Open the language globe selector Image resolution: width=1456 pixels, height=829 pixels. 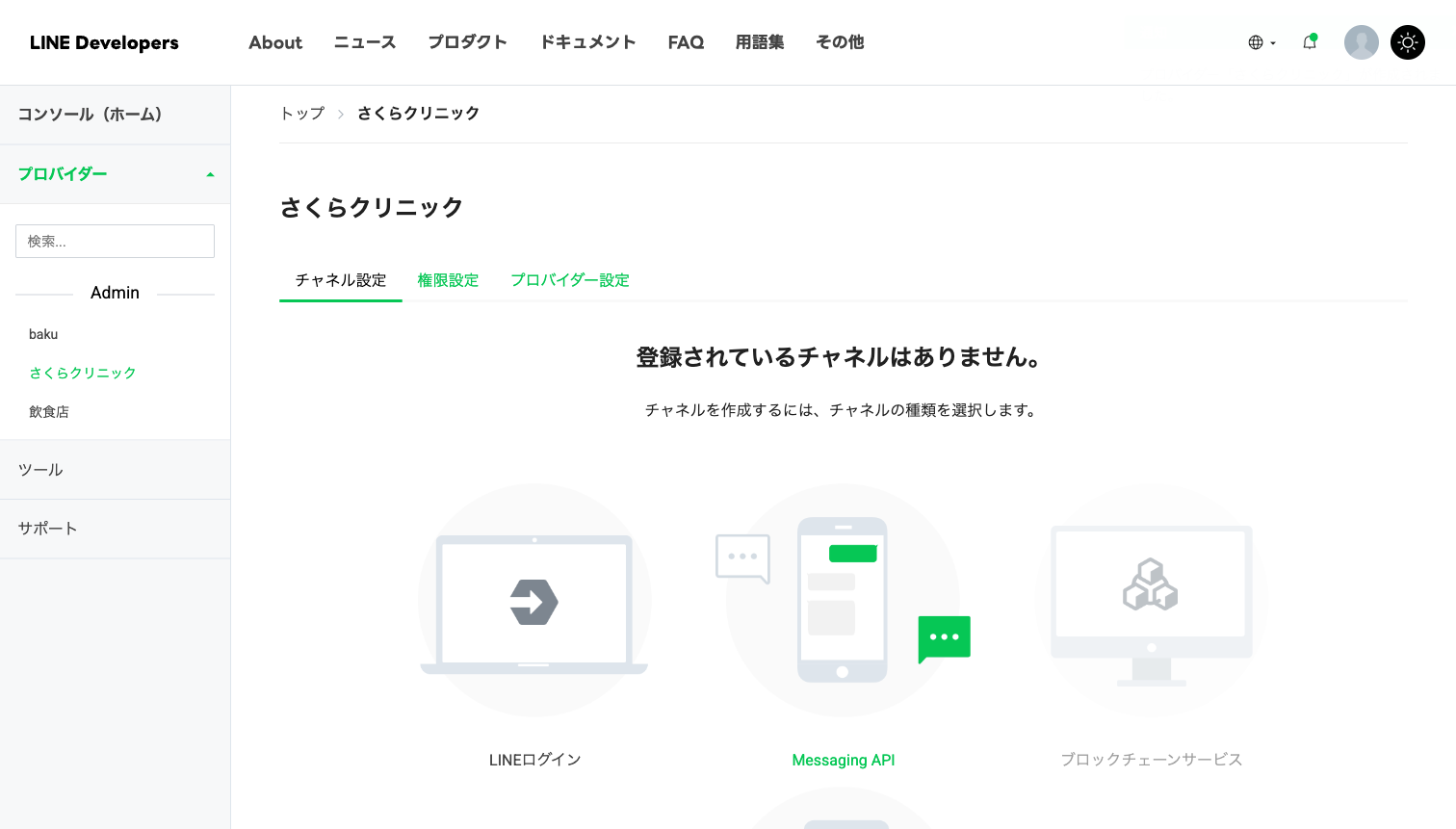click(1261, 42)
